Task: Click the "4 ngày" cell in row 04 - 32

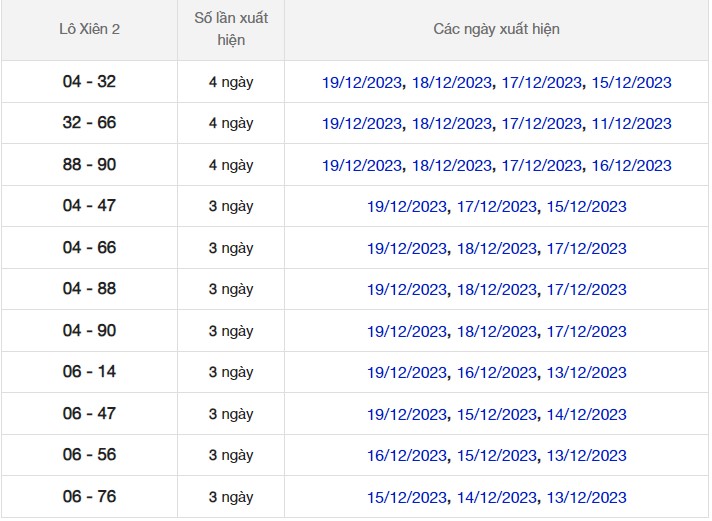Action: (x=231, y=82)
